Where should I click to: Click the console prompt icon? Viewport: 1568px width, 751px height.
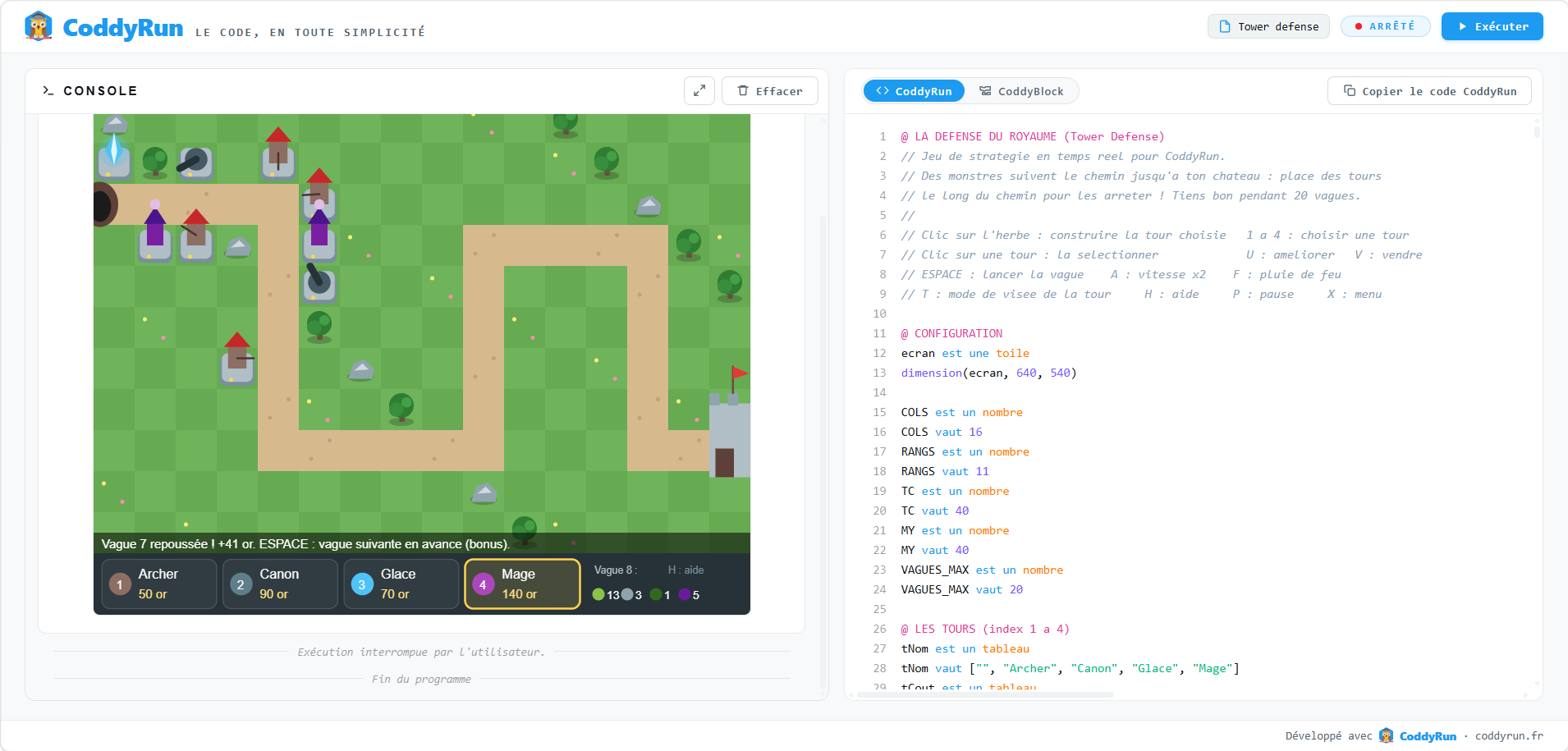[x=48, y=90]
